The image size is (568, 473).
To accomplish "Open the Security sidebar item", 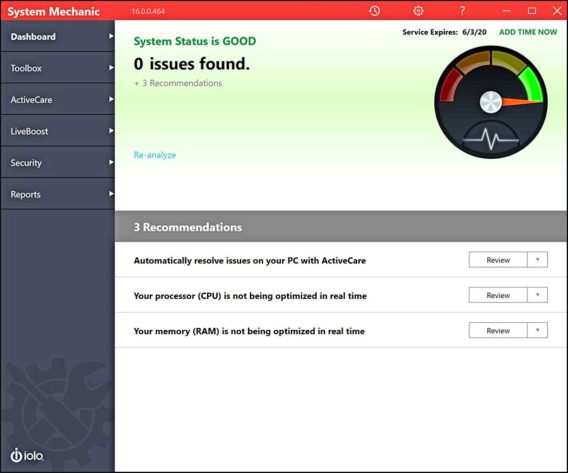I will pyautogui.click(x=58, y=162).
